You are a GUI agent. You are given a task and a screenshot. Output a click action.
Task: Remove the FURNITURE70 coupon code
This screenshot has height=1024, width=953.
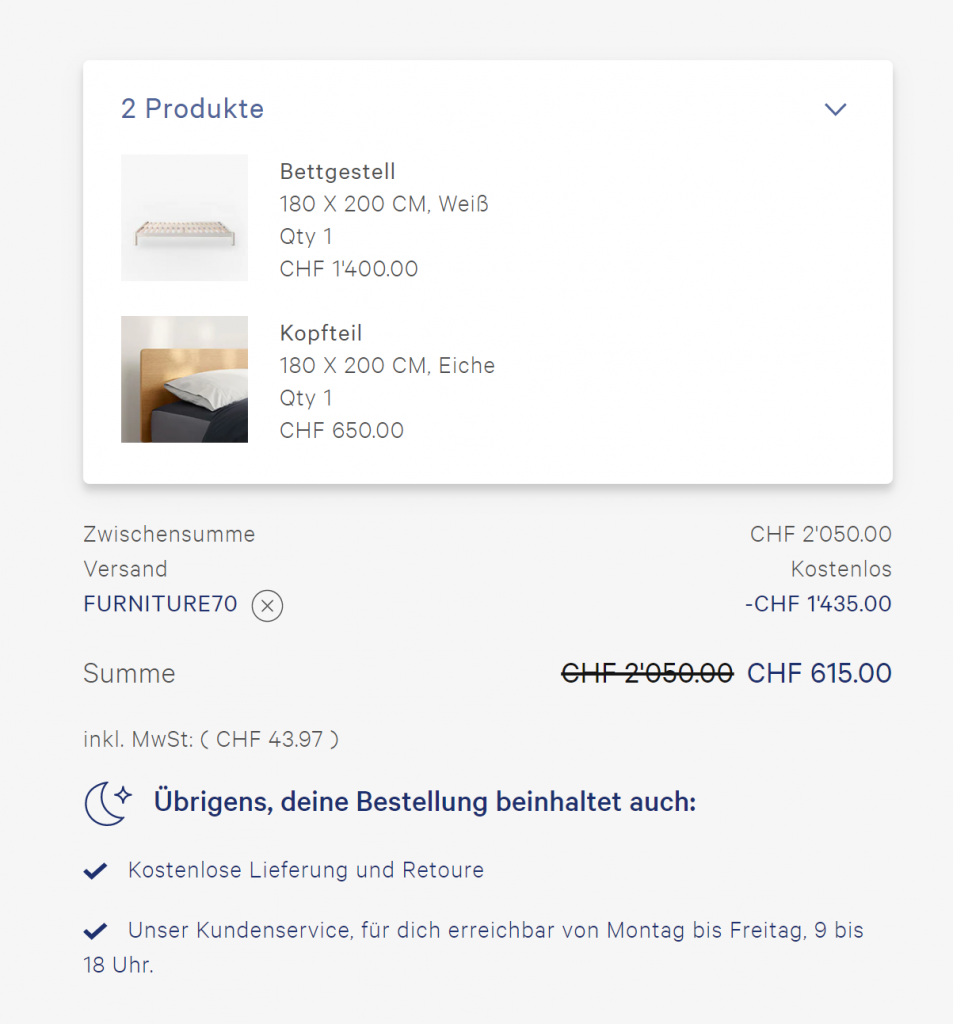[267, 605]
